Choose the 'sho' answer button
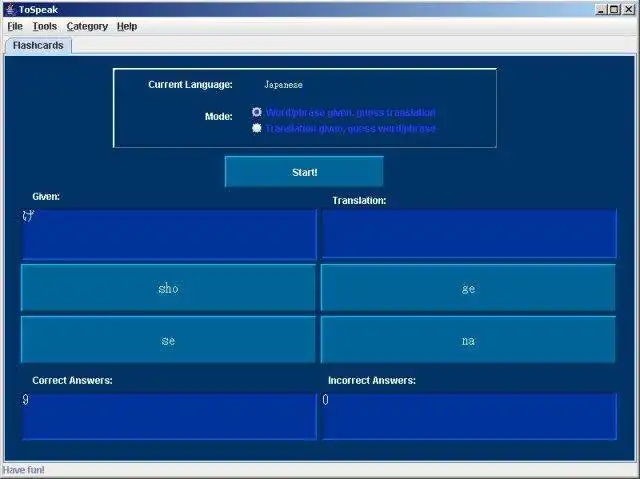Image resolution: width=640 pixels, height=479 pixels. pos(168,288)
